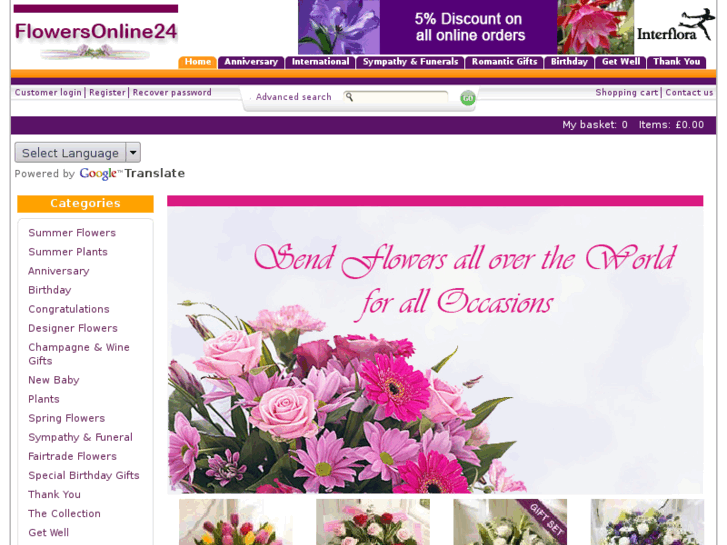727x545 pixels.
Task: Browse Special Birthday Gifts category
Action: [83, 475]
